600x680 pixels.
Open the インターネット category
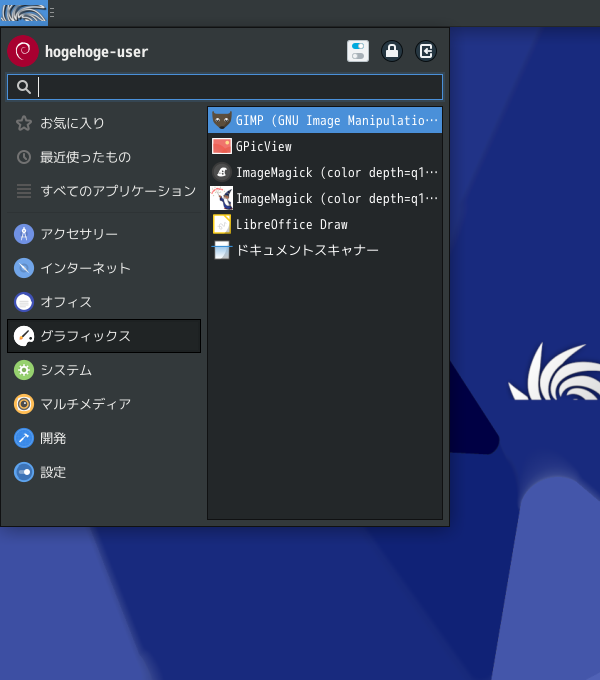[x=104, y=268]
